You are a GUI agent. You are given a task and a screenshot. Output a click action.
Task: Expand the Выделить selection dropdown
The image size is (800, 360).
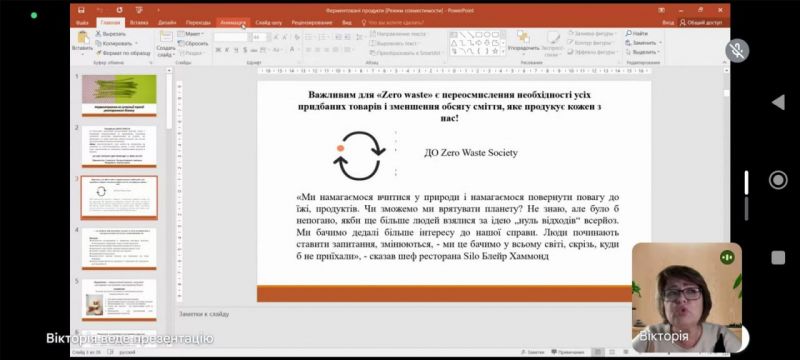[660, 52]
